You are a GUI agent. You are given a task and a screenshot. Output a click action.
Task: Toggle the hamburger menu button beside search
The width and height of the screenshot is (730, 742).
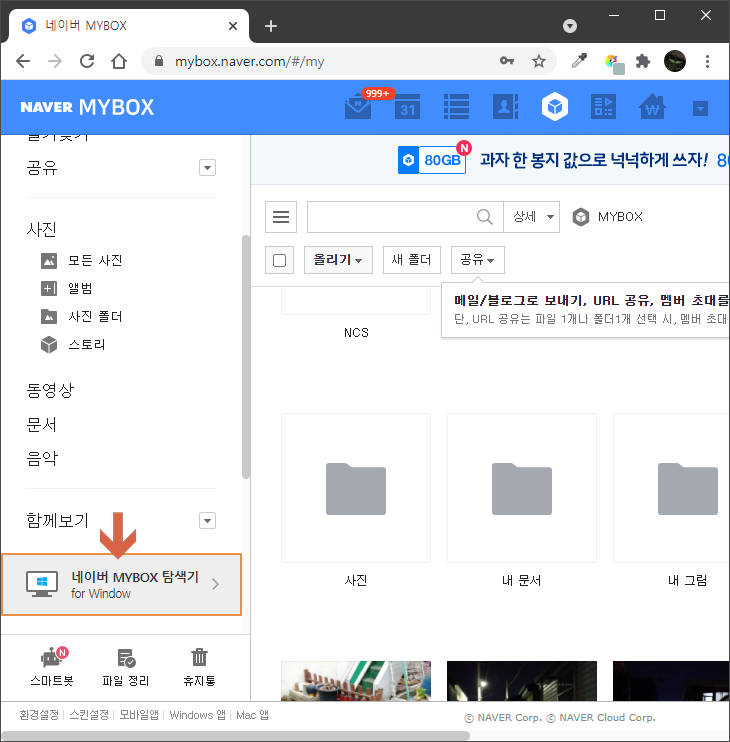(281, 217)
